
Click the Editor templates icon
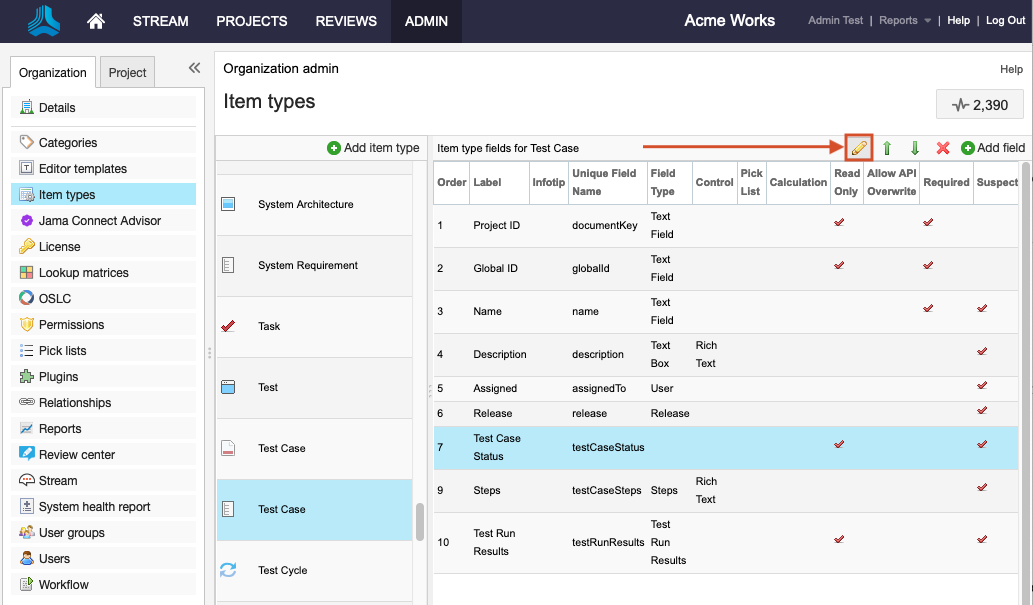click(26, 168)
